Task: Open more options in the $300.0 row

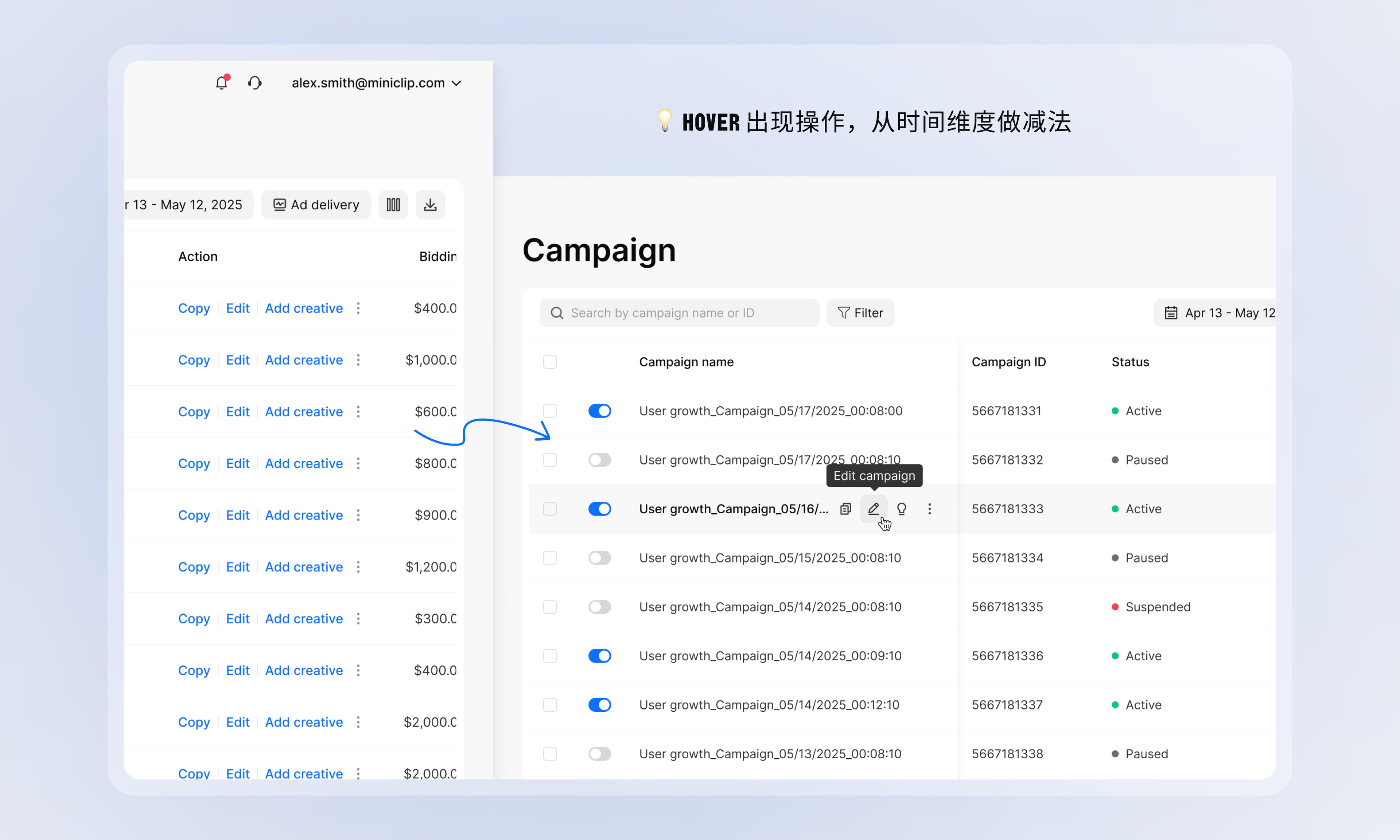Action: (x=358, y=619)
